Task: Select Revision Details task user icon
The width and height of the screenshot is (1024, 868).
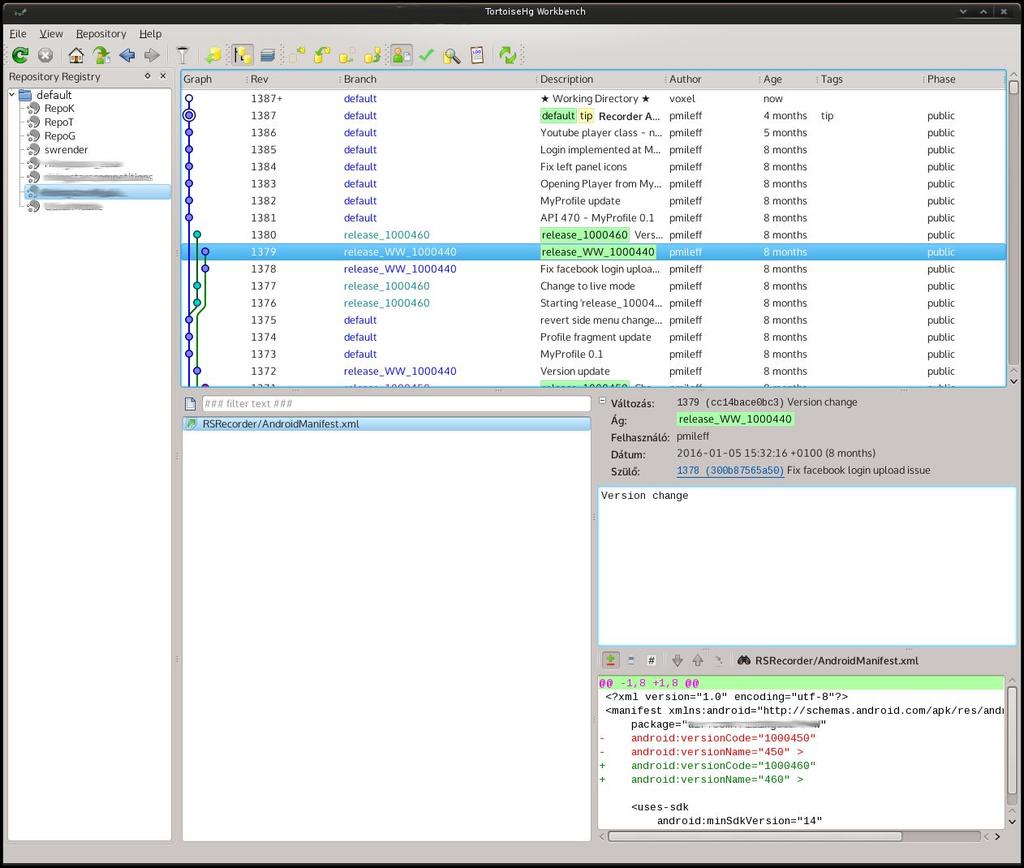Action: point(401,56)
